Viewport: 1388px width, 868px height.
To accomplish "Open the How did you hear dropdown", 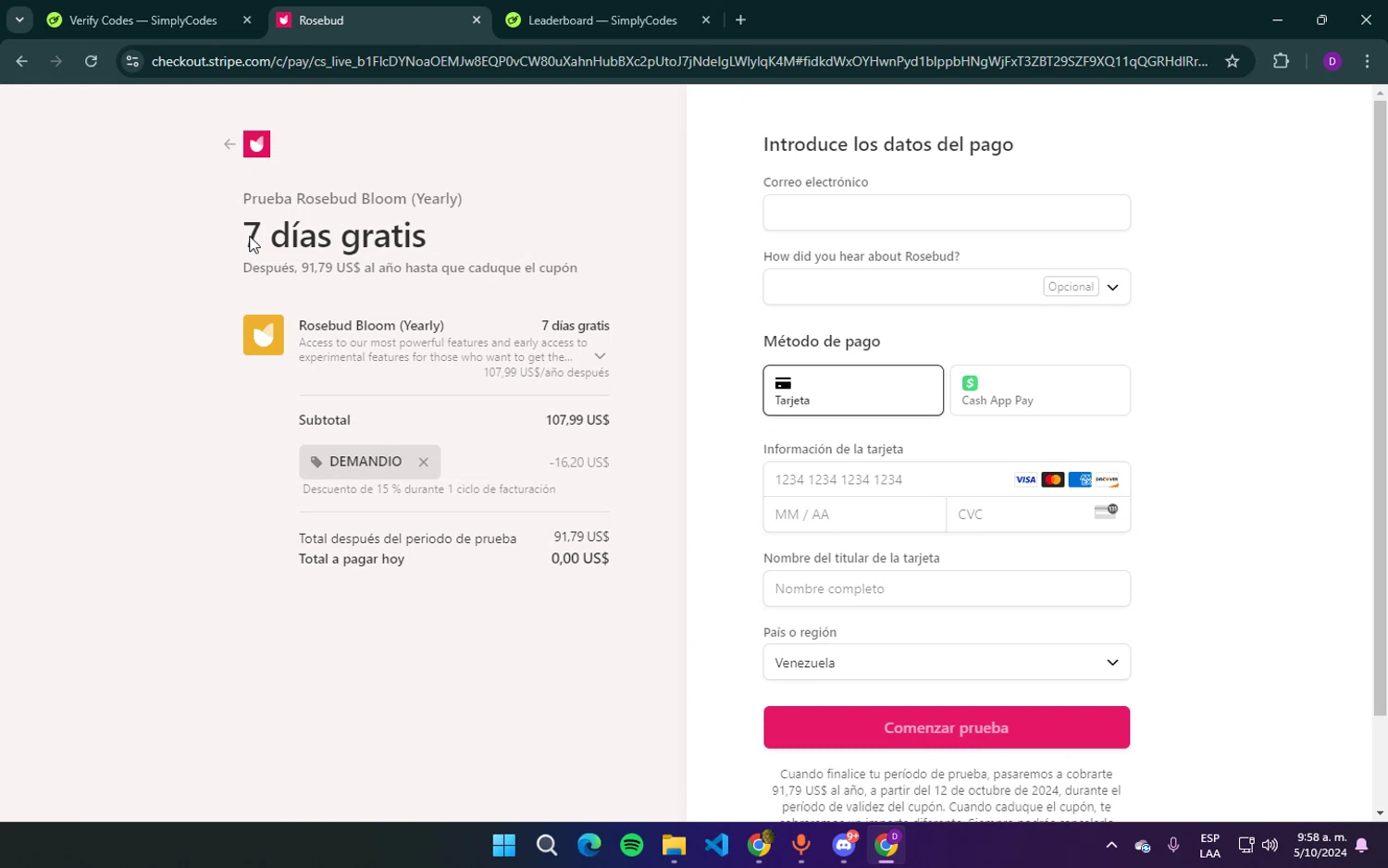I will pos(947,287).
